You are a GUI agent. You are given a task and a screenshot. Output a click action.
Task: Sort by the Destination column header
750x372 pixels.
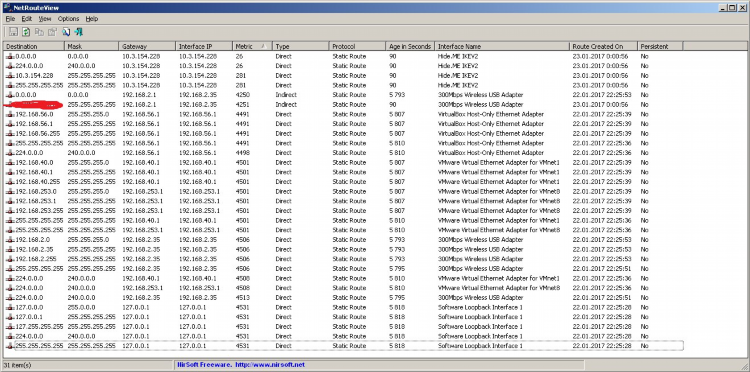point(34,46)
